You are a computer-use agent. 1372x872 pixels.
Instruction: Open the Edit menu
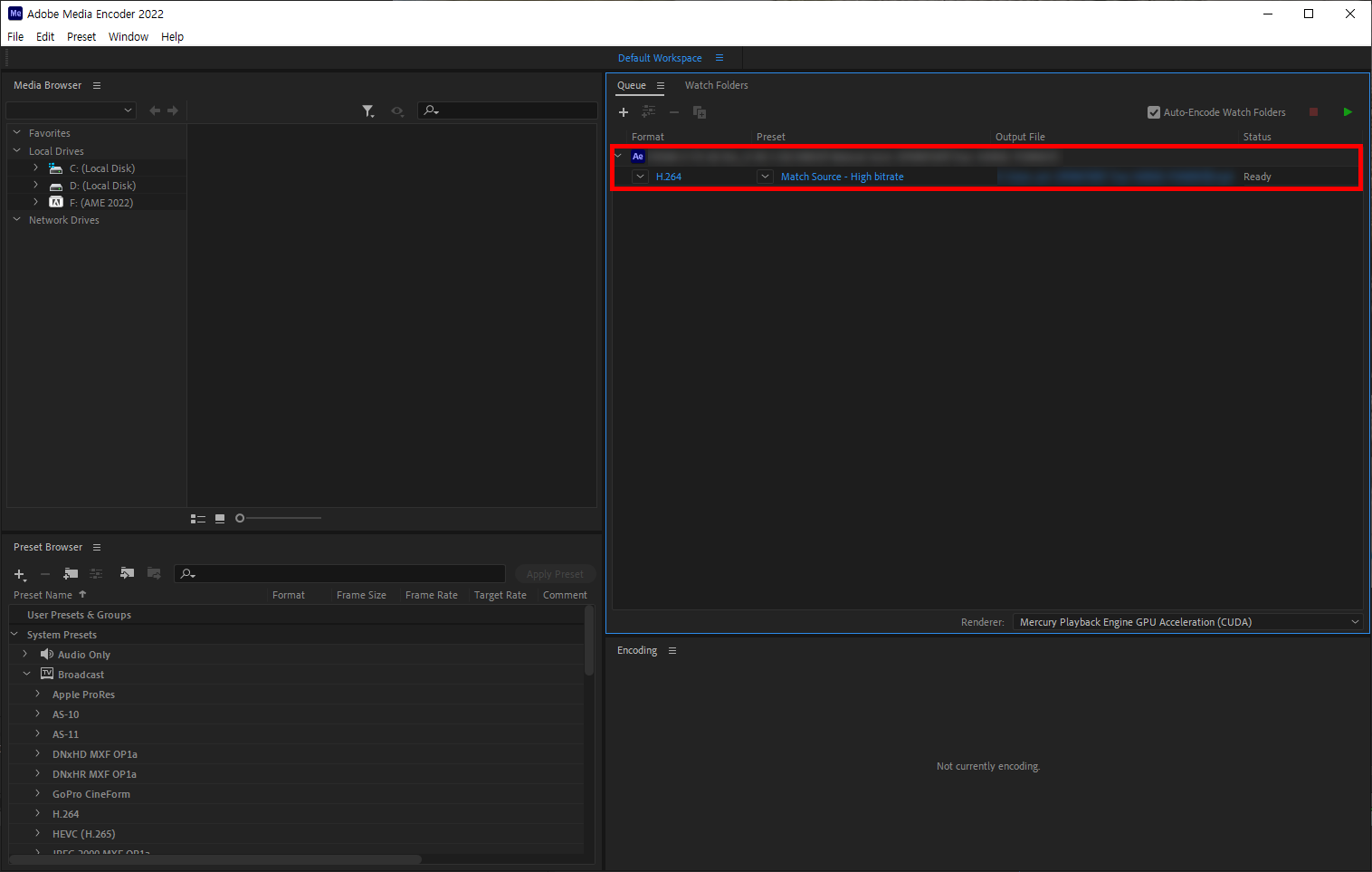tap(45, 37)
